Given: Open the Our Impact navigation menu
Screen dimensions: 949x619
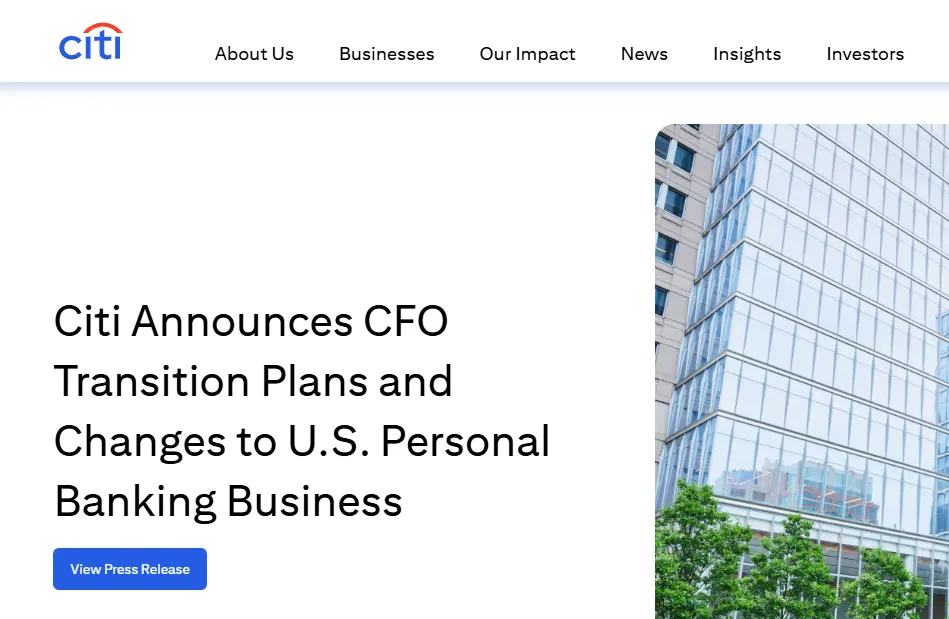Looking at the screenshot, I should click(527, 54).
